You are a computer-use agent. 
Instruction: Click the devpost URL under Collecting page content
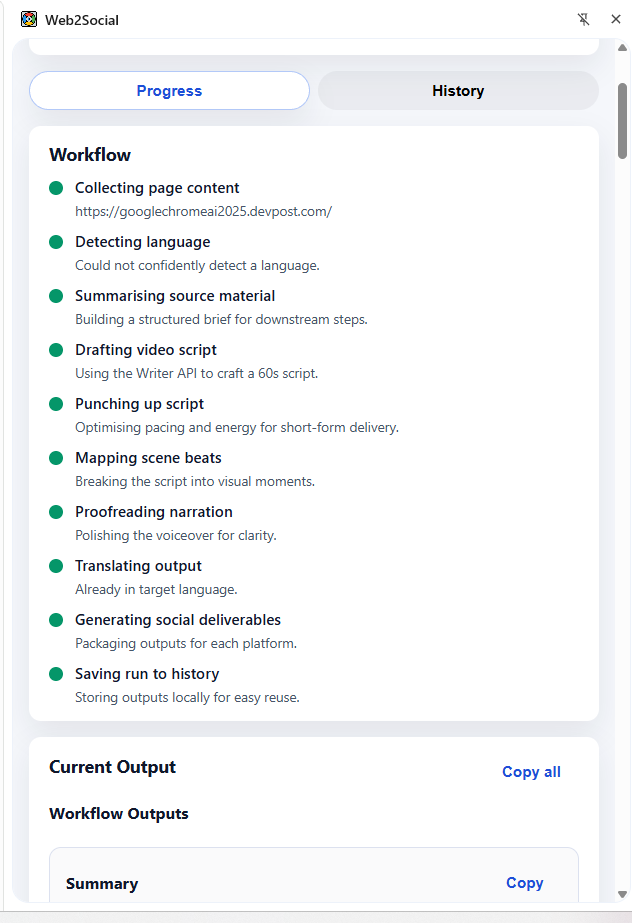click(x=204, y=211)
